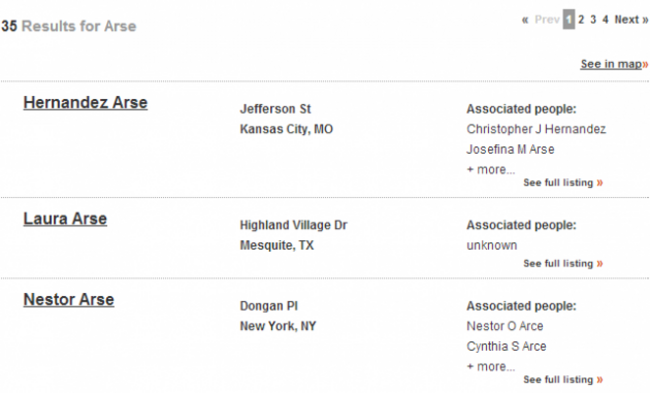Click the Prev pagination link
The image size is (650, 393).
tap(547, 19)
